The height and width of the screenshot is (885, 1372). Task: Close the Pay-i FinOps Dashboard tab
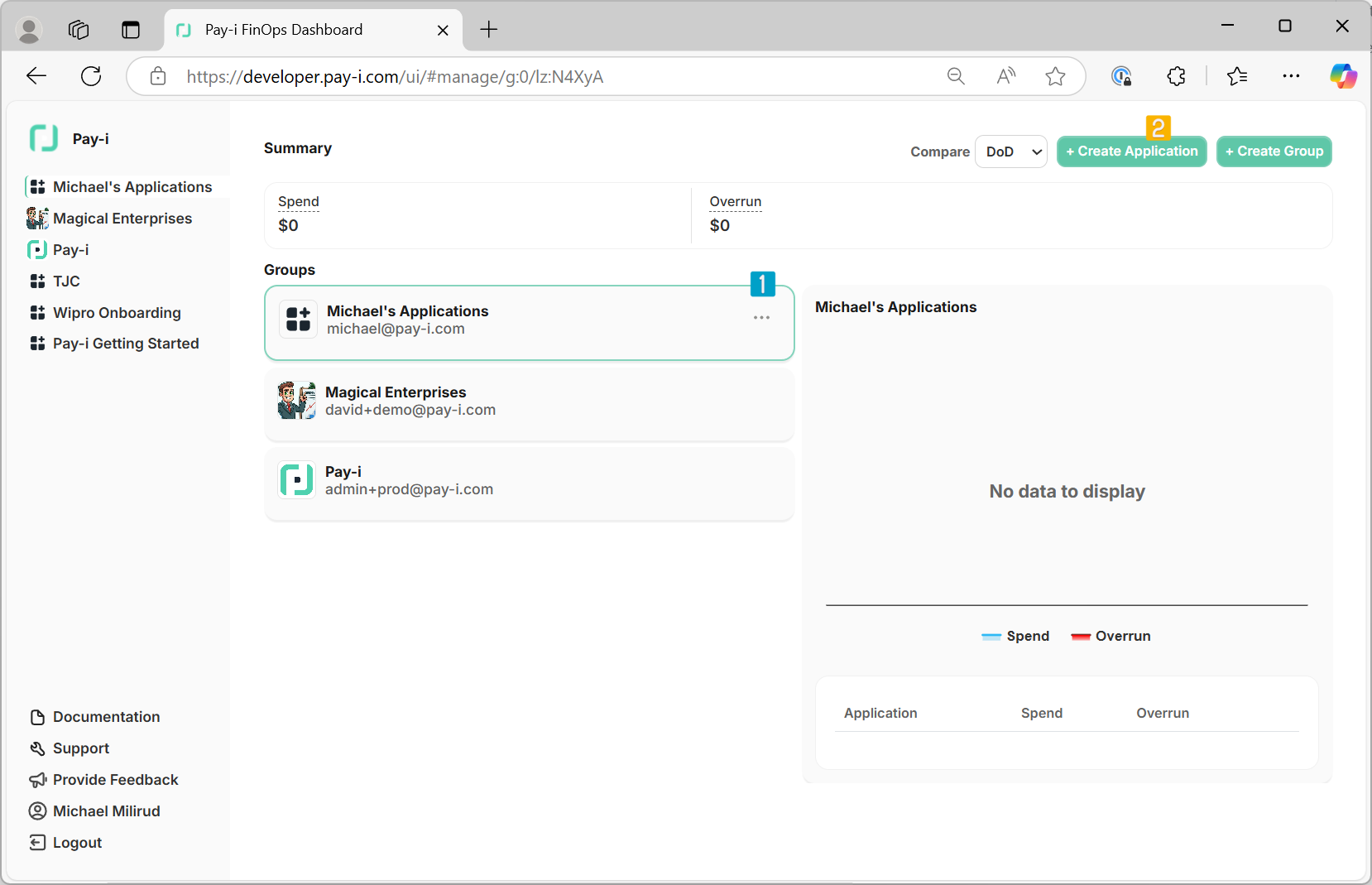click(443, 31)
